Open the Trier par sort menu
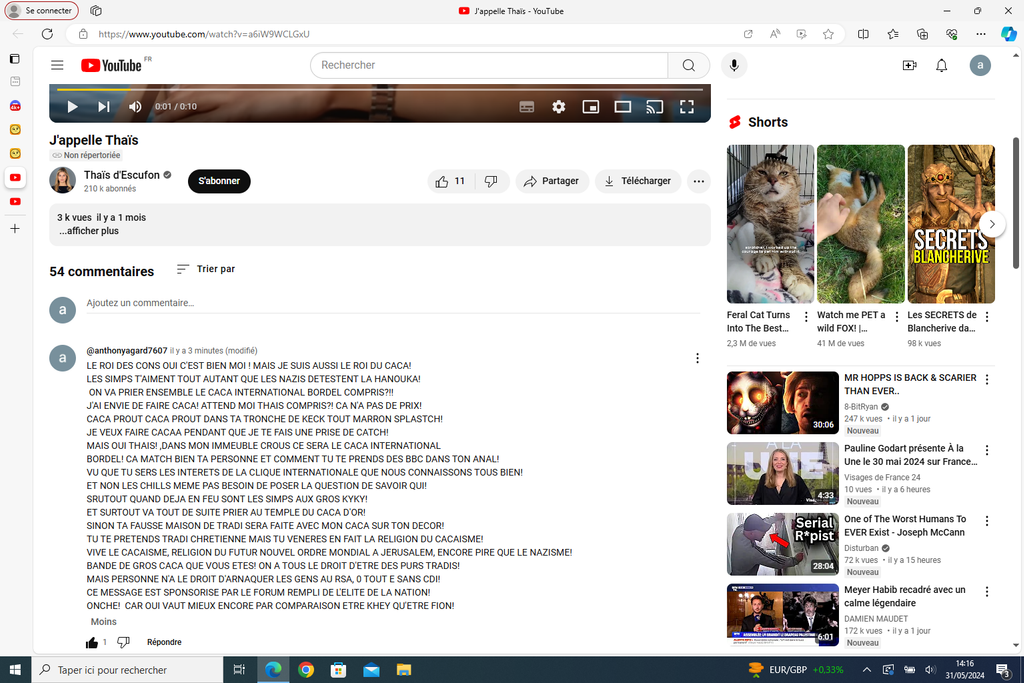 (206, 269)
